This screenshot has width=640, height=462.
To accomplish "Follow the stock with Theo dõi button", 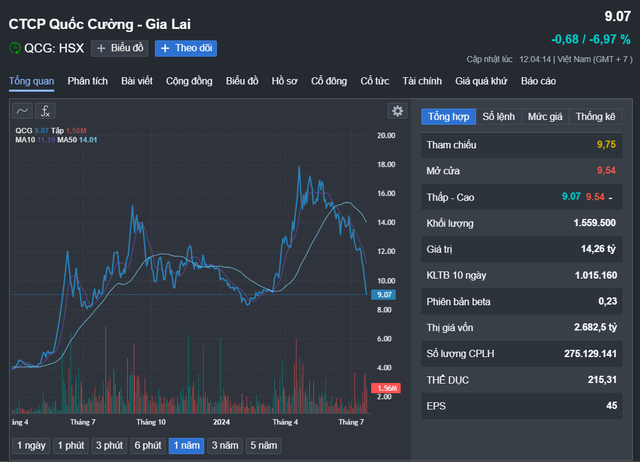I will click(x=185, y=48).
